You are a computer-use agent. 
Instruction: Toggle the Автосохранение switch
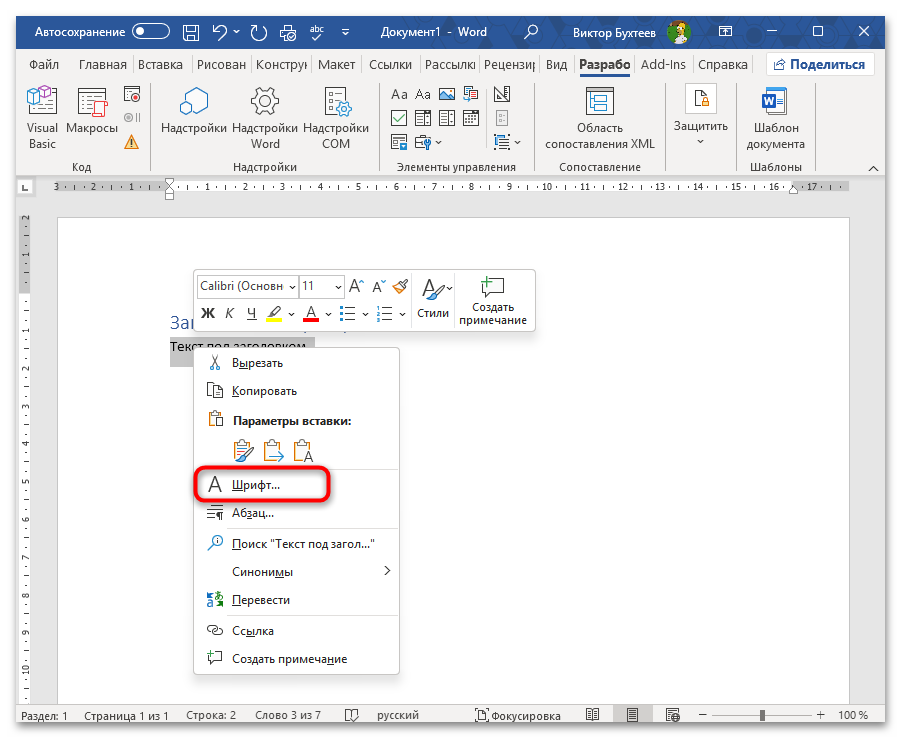(151, 32)
